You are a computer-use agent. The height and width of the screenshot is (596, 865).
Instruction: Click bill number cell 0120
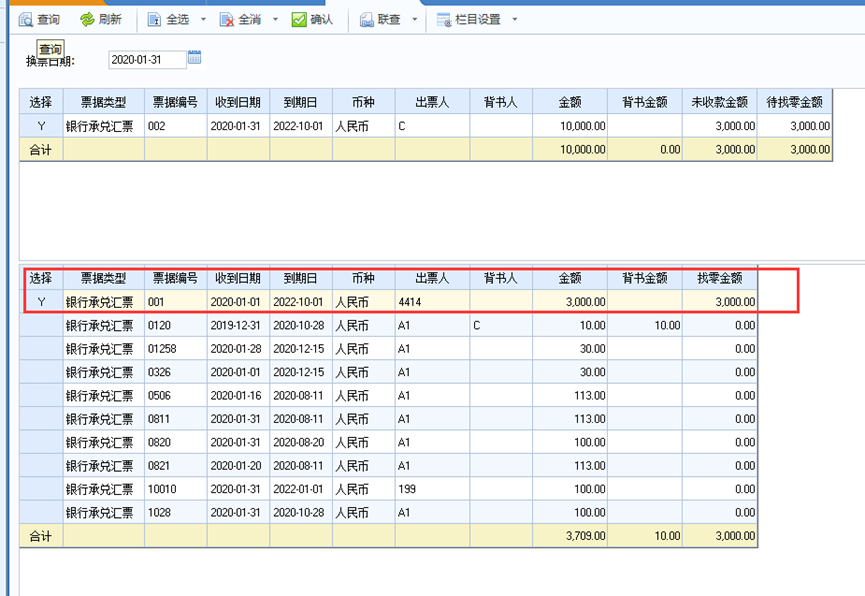click(x=175, y=326)
